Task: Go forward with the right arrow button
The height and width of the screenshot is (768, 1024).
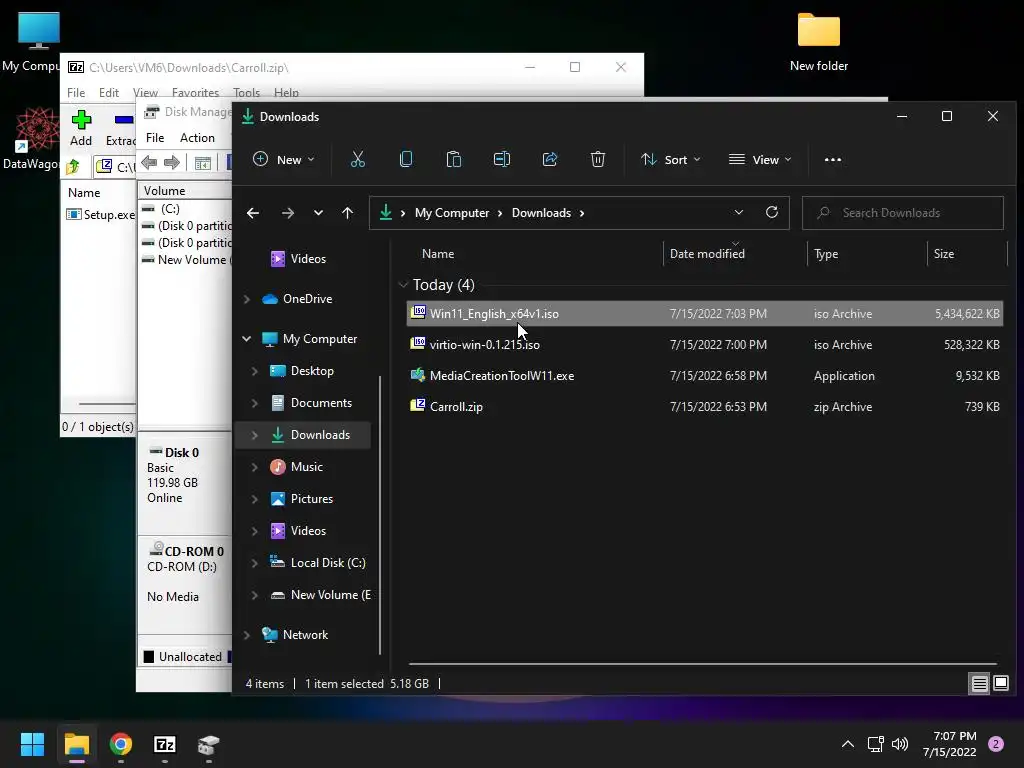Action: tap(287, 213)
